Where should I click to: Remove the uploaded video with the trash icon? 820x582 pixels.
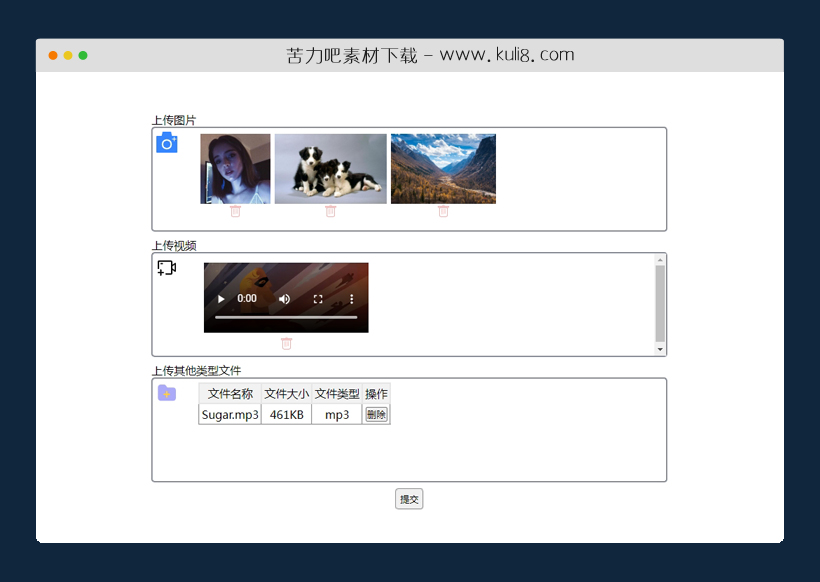[286, 343]
